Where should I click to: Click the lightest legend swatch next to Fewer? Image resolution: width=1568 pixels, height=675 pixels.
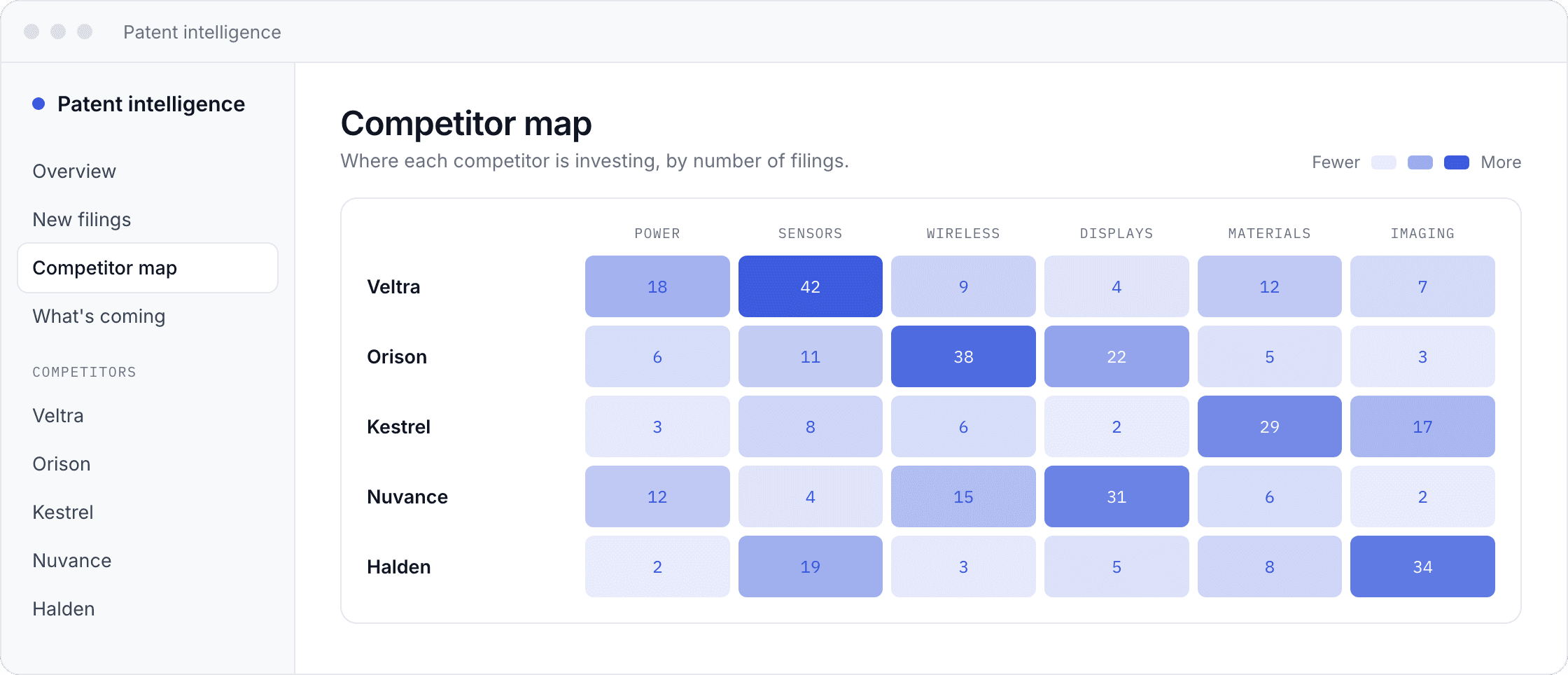[1384, 162]
